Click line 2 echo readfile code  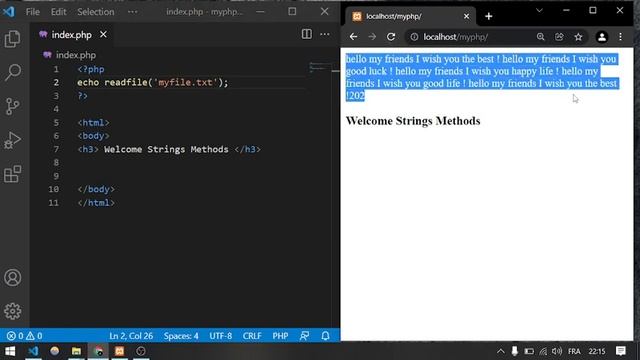click(x=153, y=82)
